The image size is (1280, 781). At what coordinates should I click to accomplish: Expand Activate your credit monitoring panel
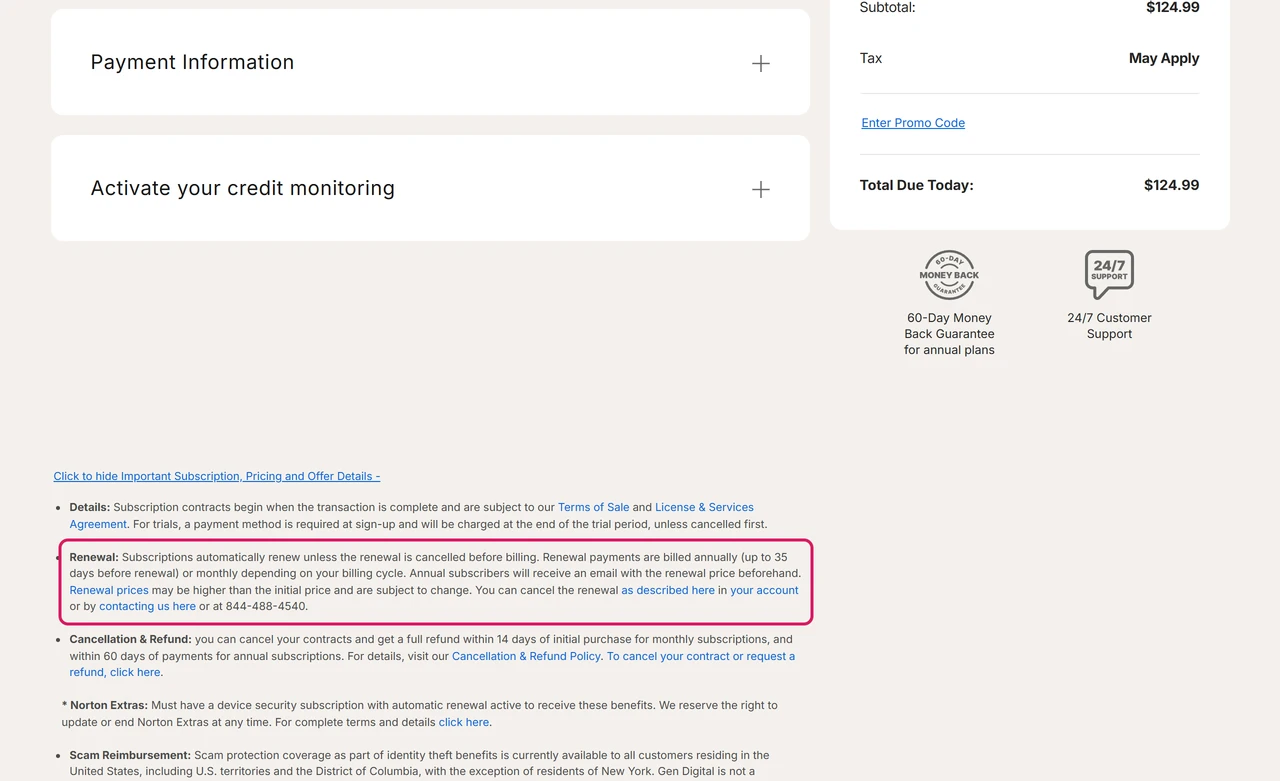(430, 188)
